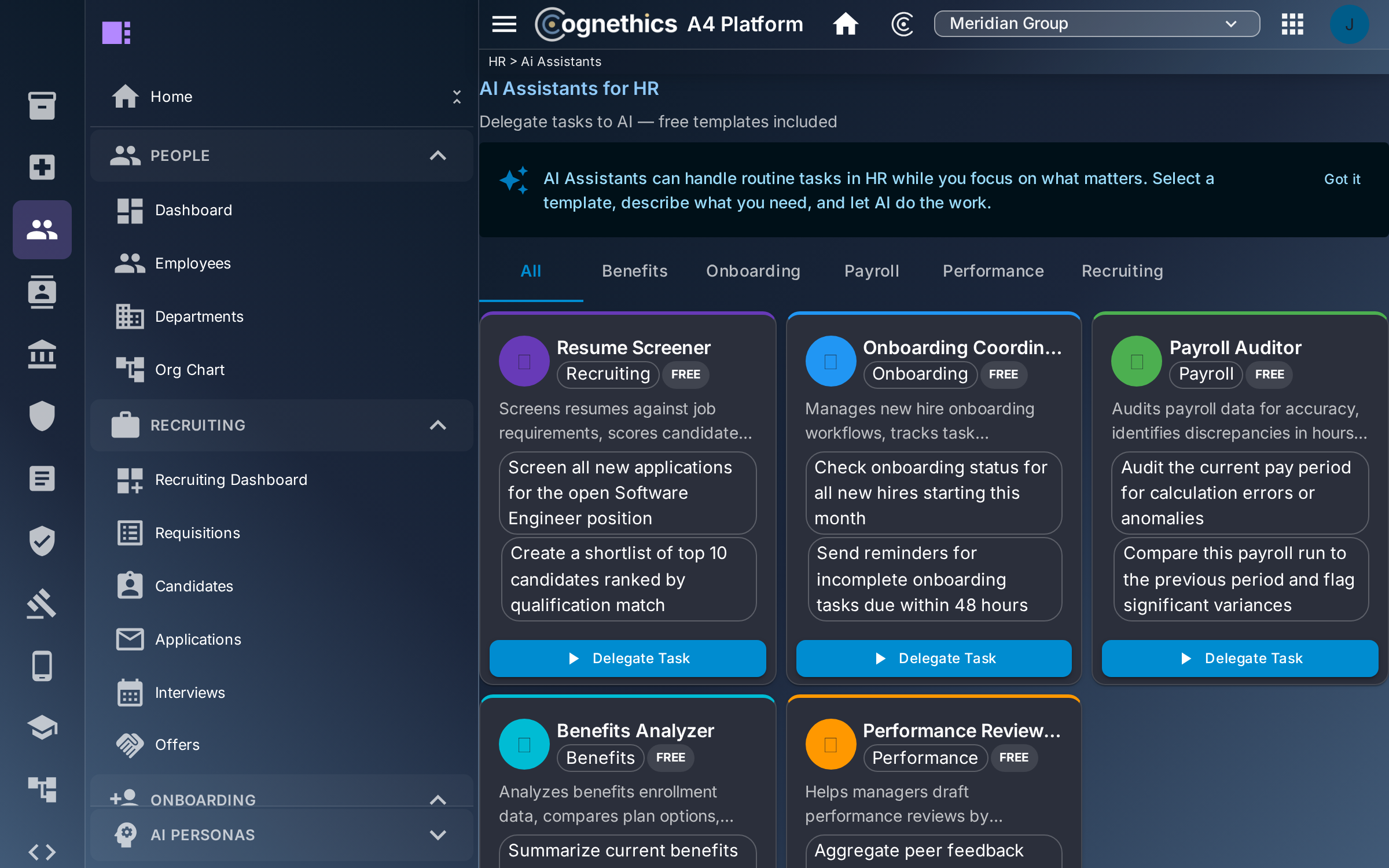
Task: Open Dashboard under People
Action: coord(282,210)
